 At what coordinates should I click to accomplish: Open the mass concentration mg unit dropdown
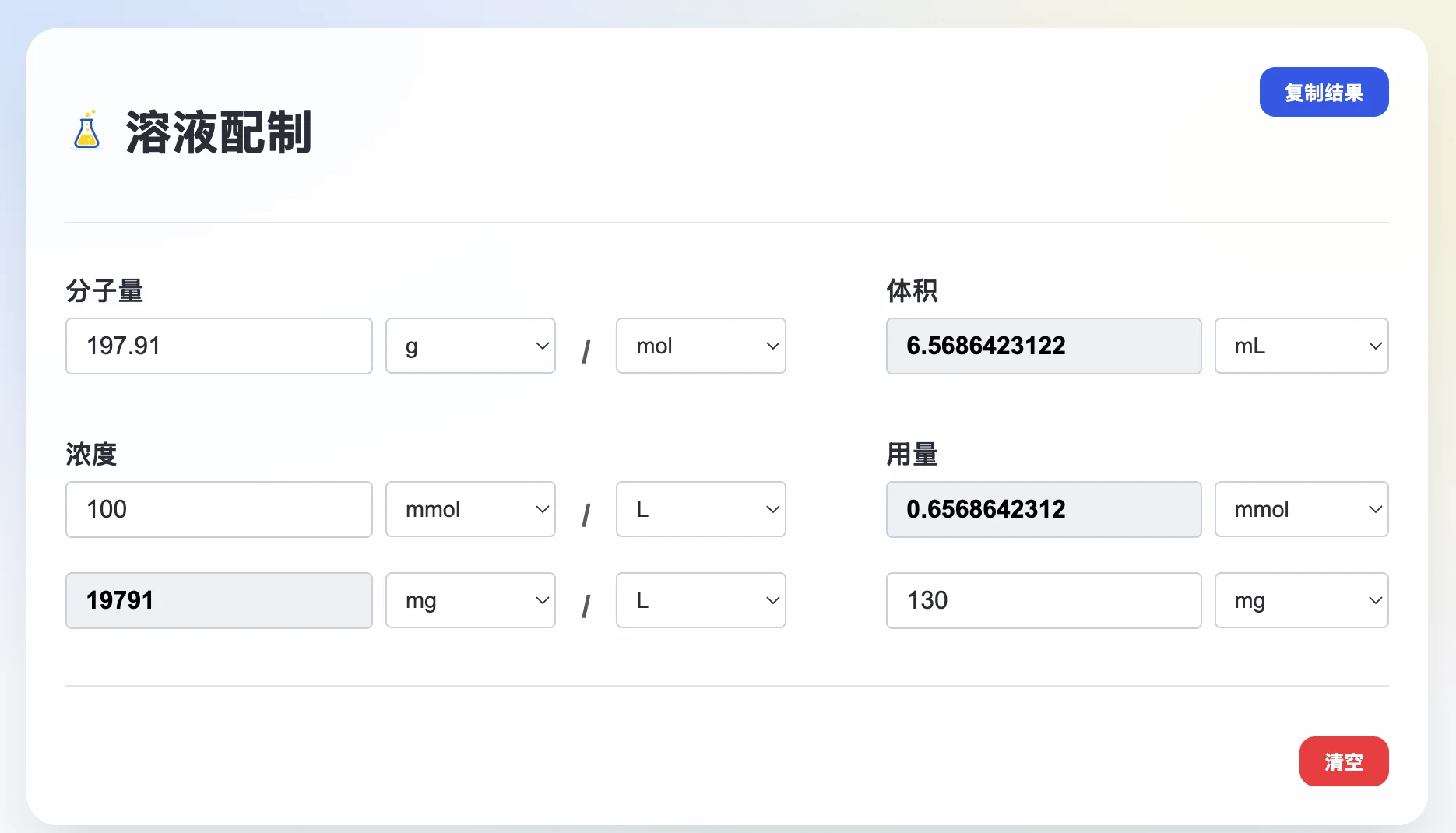click(470, 600)
